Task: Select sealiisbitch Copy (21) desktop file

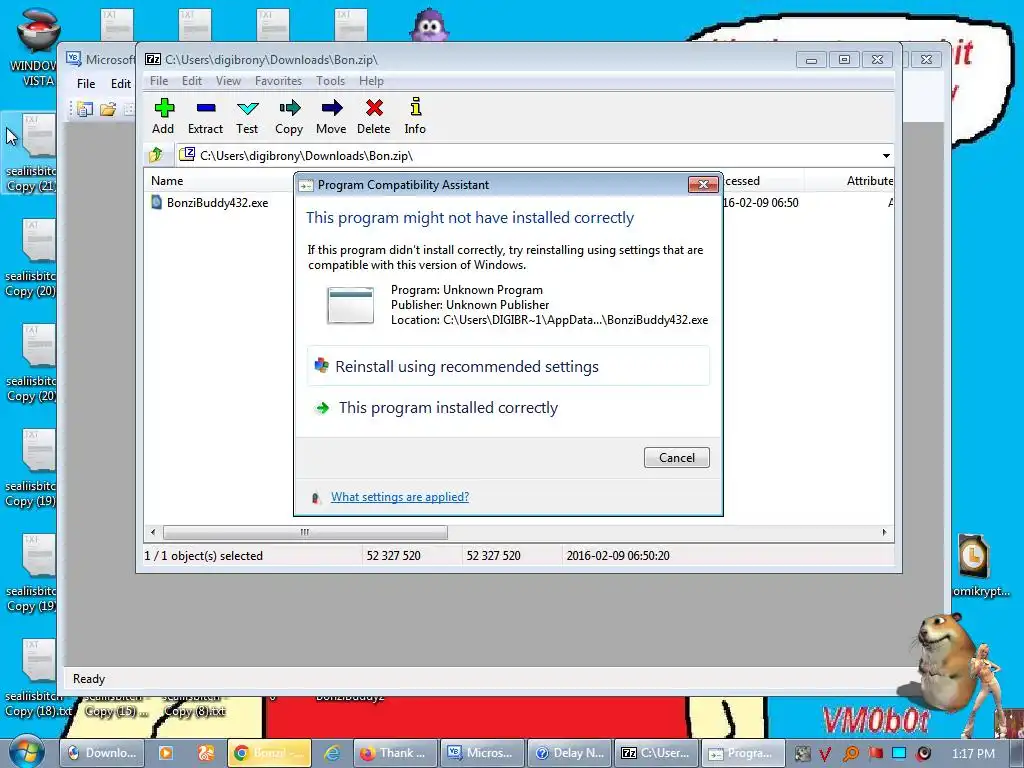Action: (31, 153)
